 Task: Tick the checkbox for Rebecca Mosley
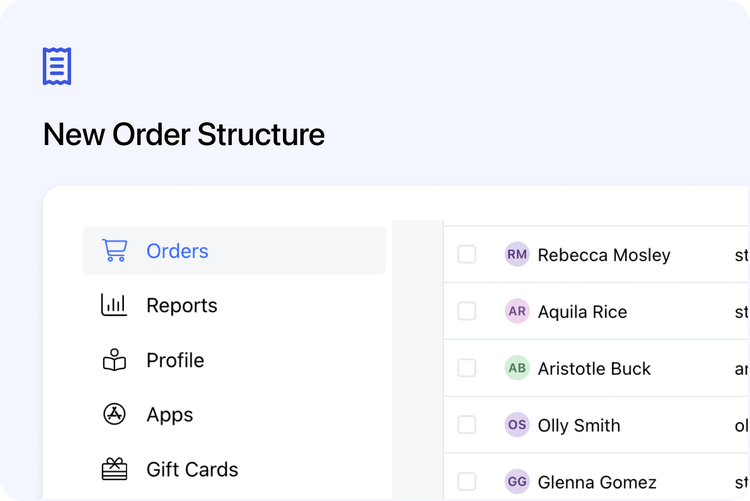(x=467, y=254)
